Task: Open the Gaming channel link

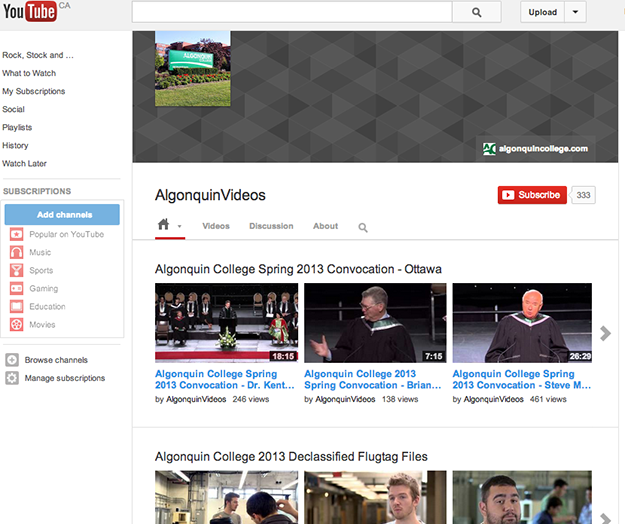Action: point(43,288)
